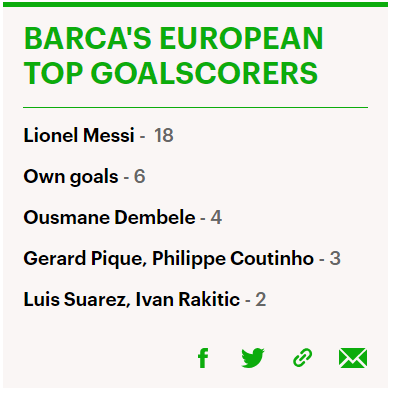This screenshot has height=393, width=395.
Task: Click the own goals count 6
Action: (140, 176)
